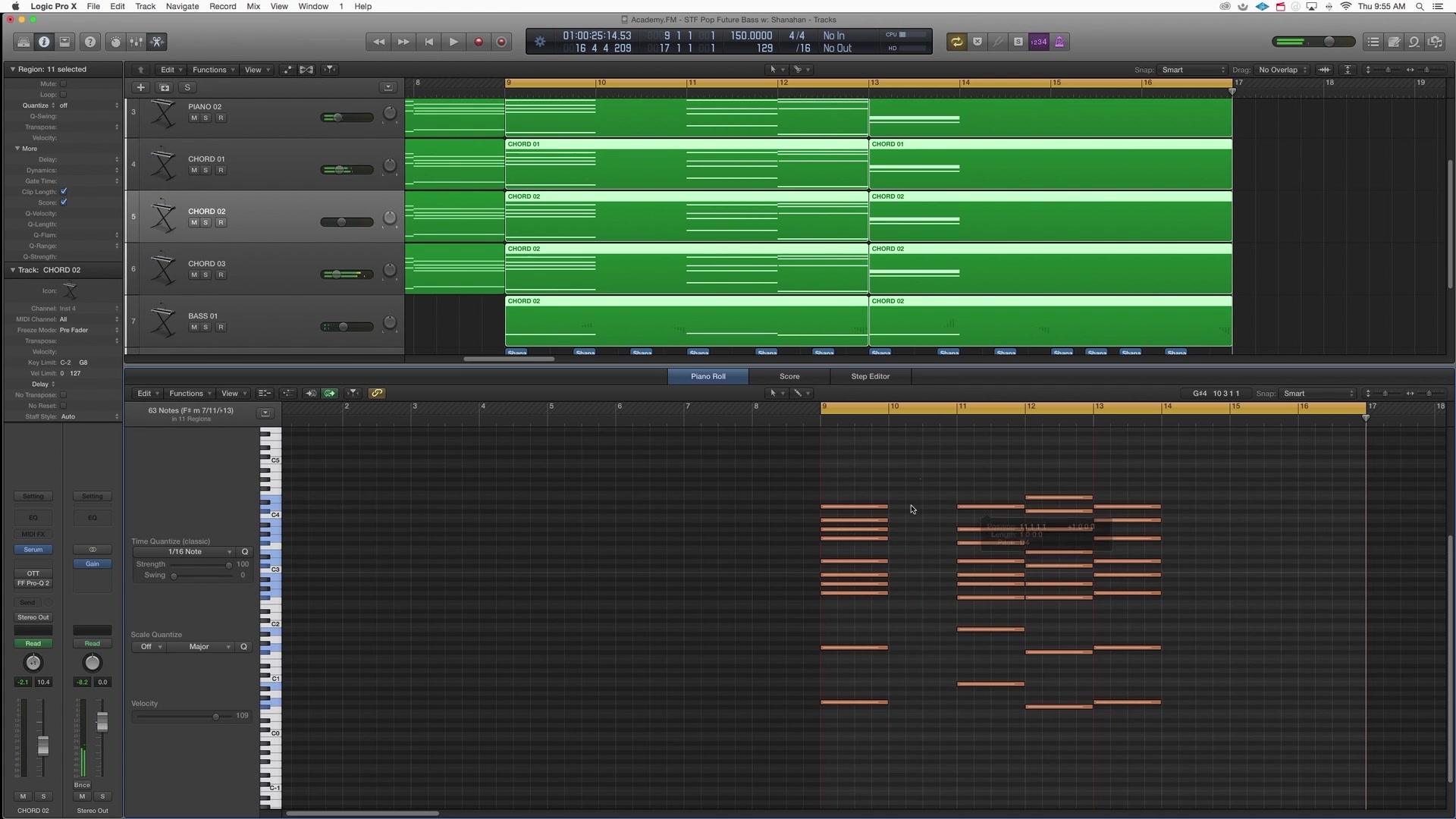Image resolution: width=1456 pixels, height=819 pixels.
Task: Check the region Mute checkbox
Action: (64, 84)
